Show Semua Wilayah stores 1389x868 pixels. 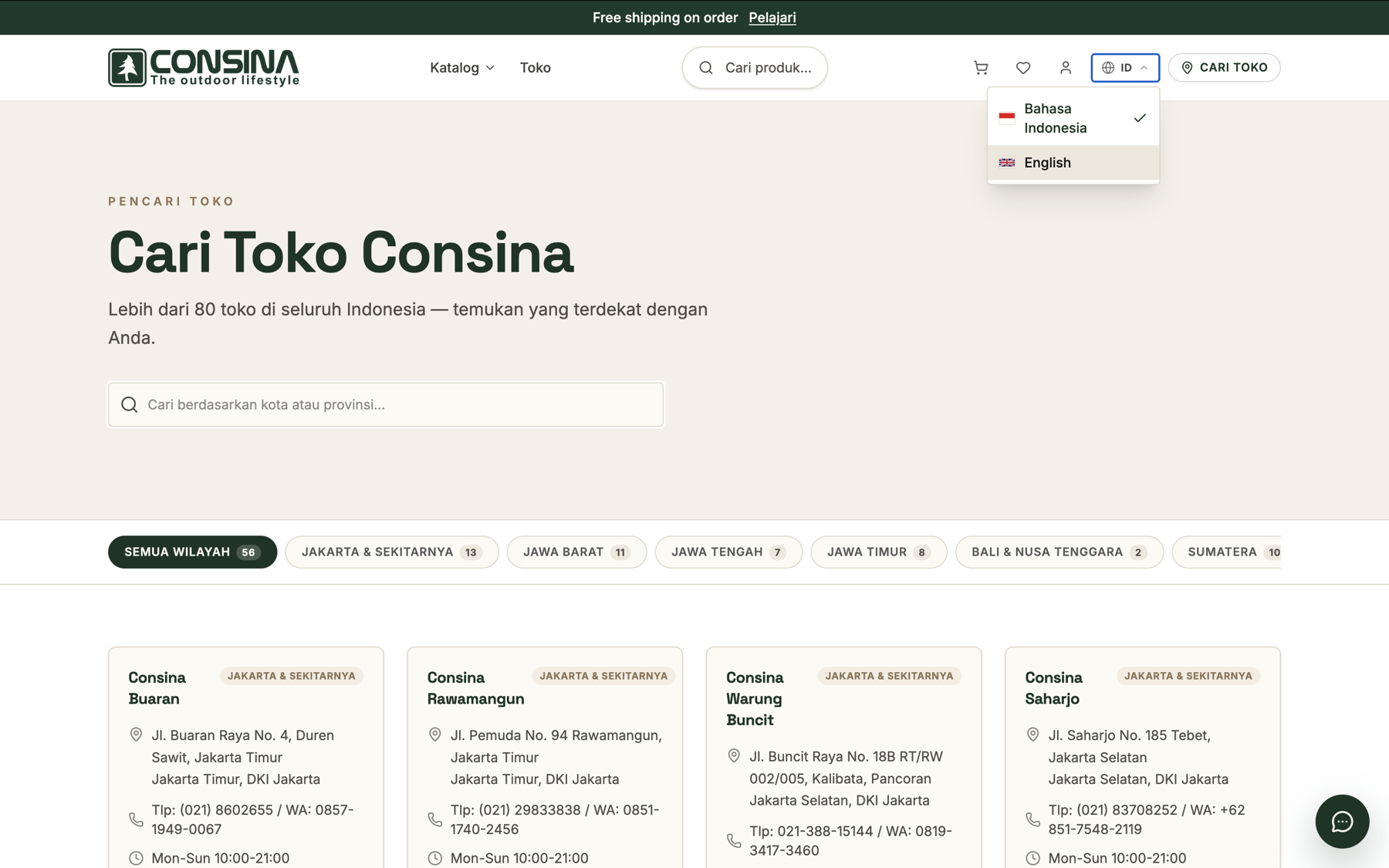click(x=192, y=552)
